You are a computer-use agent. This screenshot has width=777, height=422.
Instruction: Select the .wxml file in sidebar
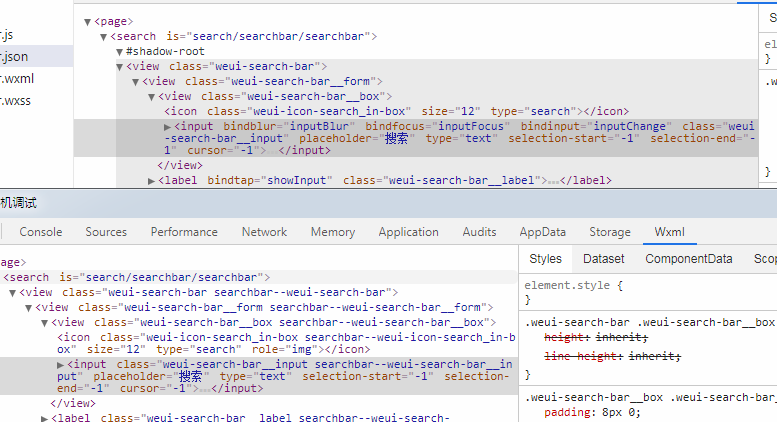[x=17, y=78]
